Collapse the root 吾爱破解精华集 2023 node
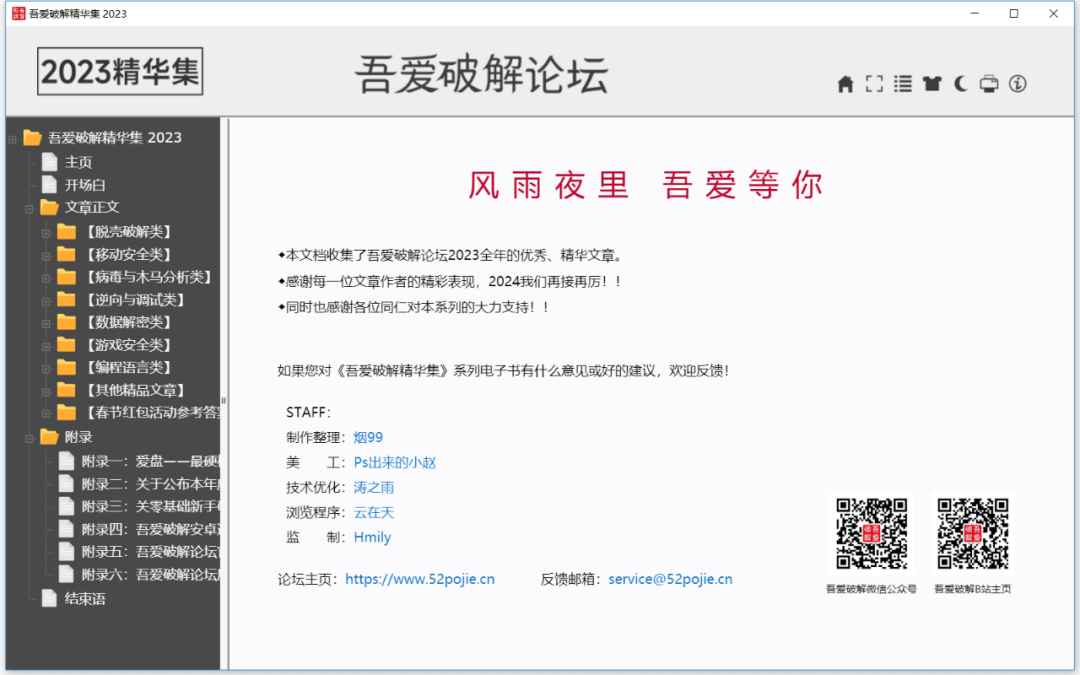 pos(12,140)
